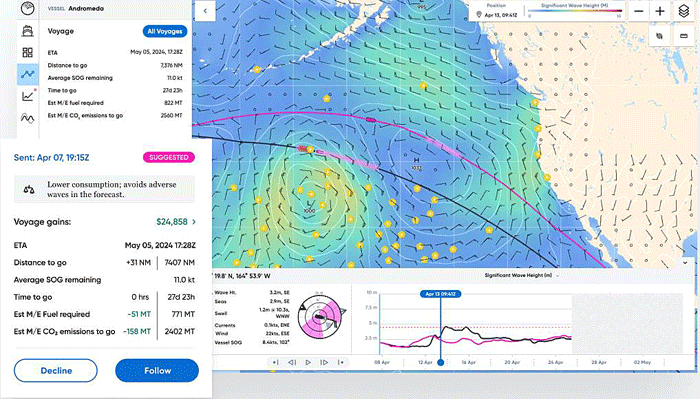700x399 pixels.
Task: Expand the Voyage gains details chevron
Action: point(194,222)
